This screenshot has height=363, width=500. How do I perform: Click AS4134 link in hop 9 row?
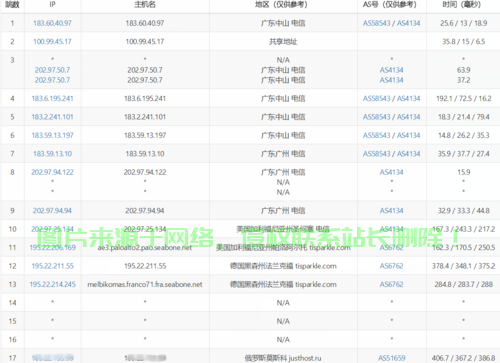pyautogui.click(x=391, y=210)
